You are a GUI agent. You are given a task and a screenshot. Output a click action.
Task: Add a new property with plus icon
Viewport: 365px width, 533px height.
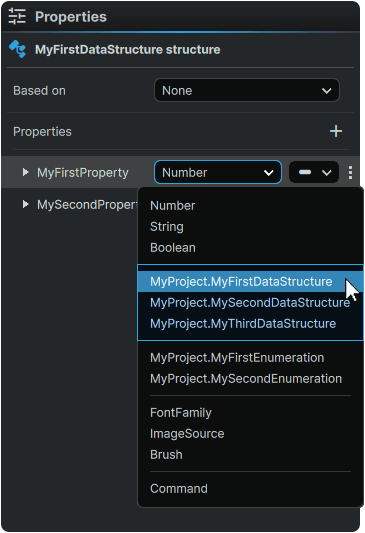pos(336,131)
